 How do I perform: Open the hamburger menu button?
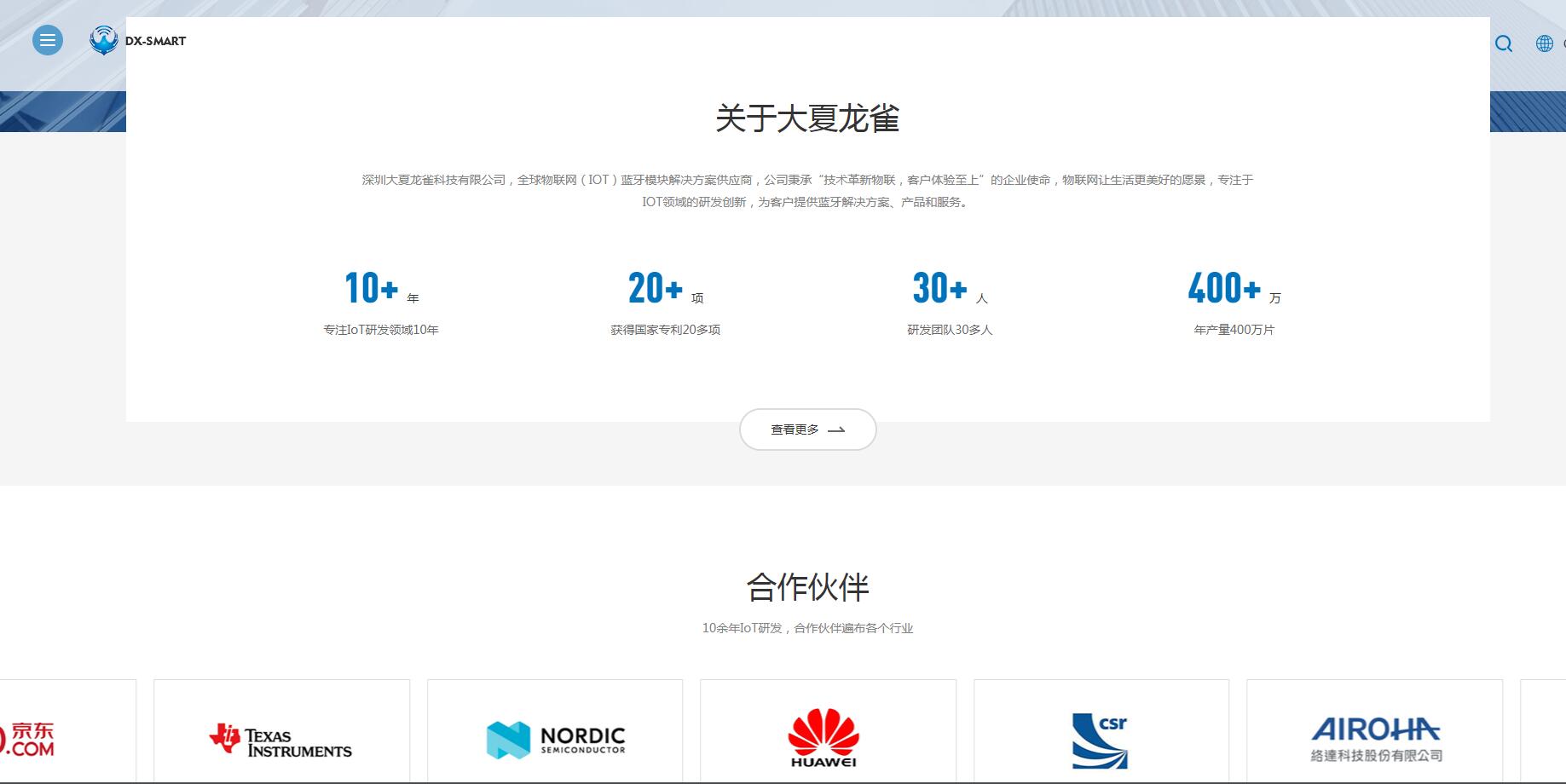pos(48,40)
